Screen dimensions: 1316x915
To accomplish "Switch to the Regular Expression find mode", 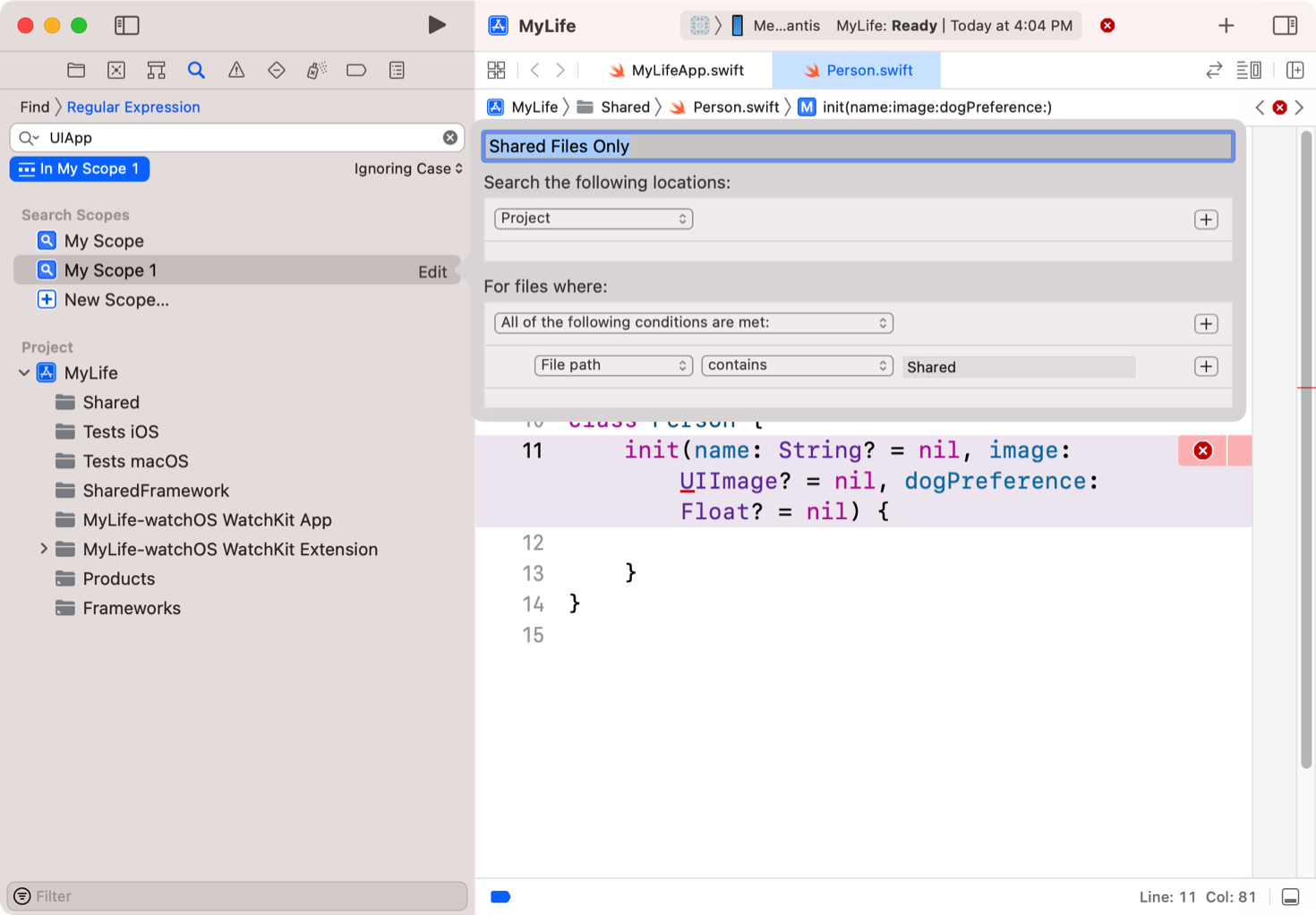I will (x=132, y=107).
